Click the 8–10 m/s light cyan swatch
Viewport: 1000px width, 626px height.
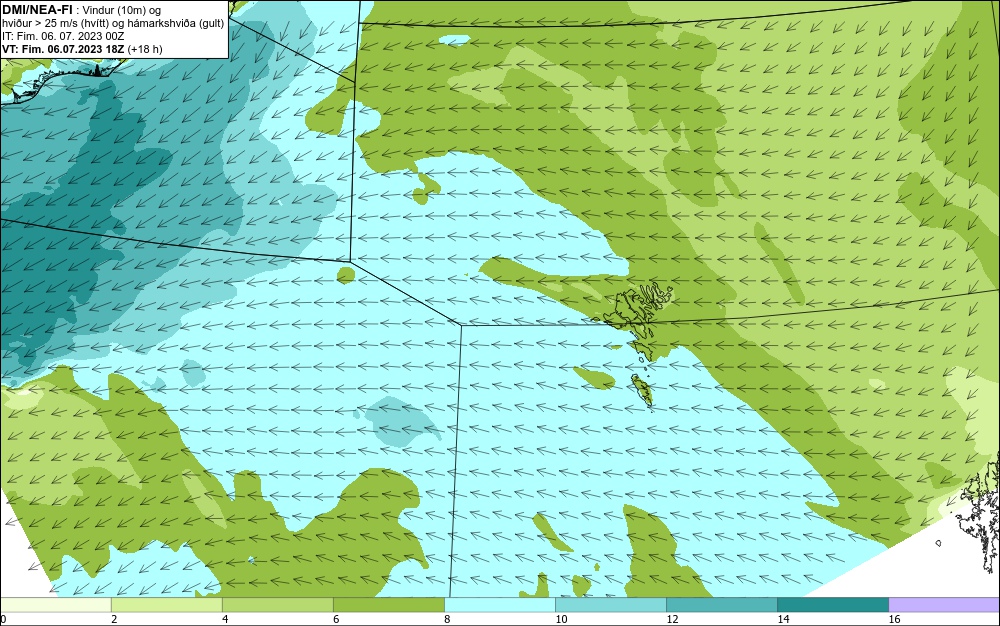point(499,605)
